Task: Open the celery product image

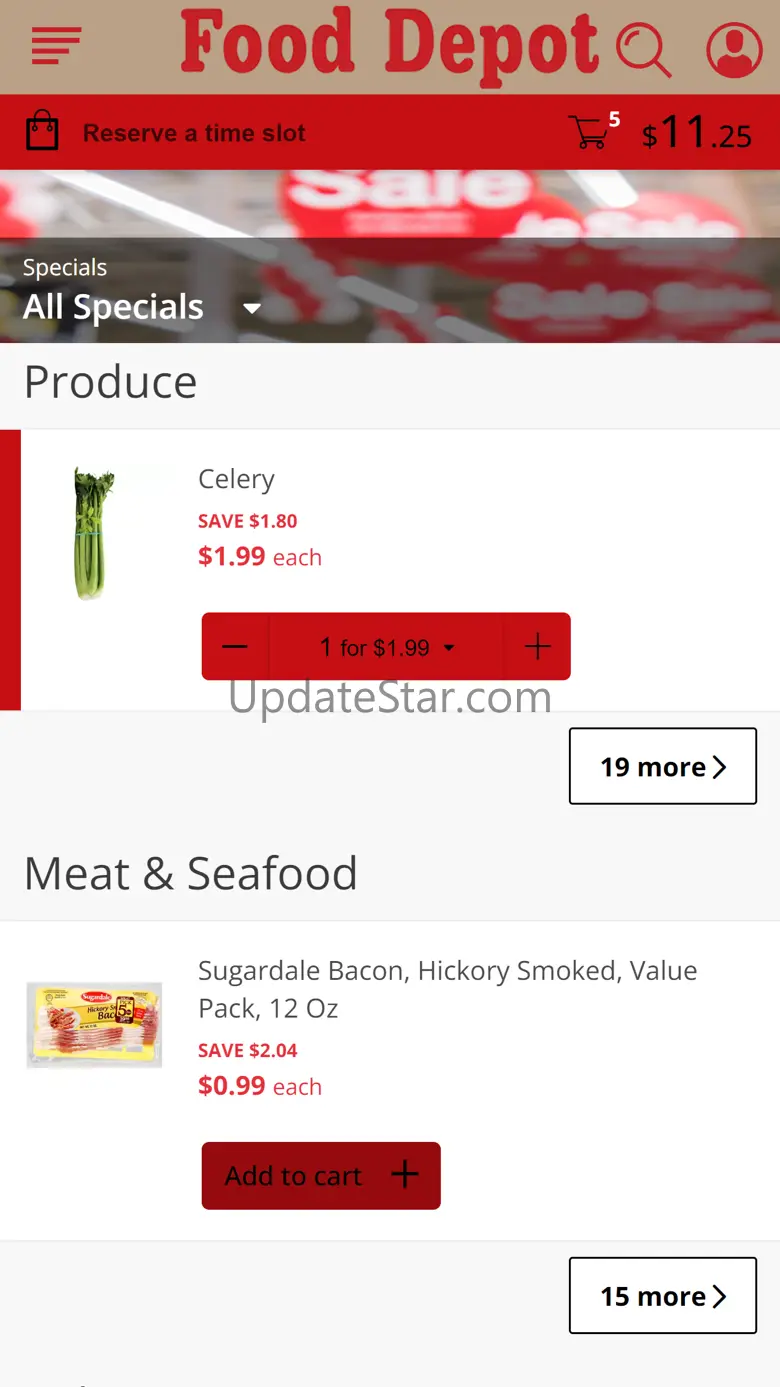Action: pyautogui.click(x=93, y=534)
